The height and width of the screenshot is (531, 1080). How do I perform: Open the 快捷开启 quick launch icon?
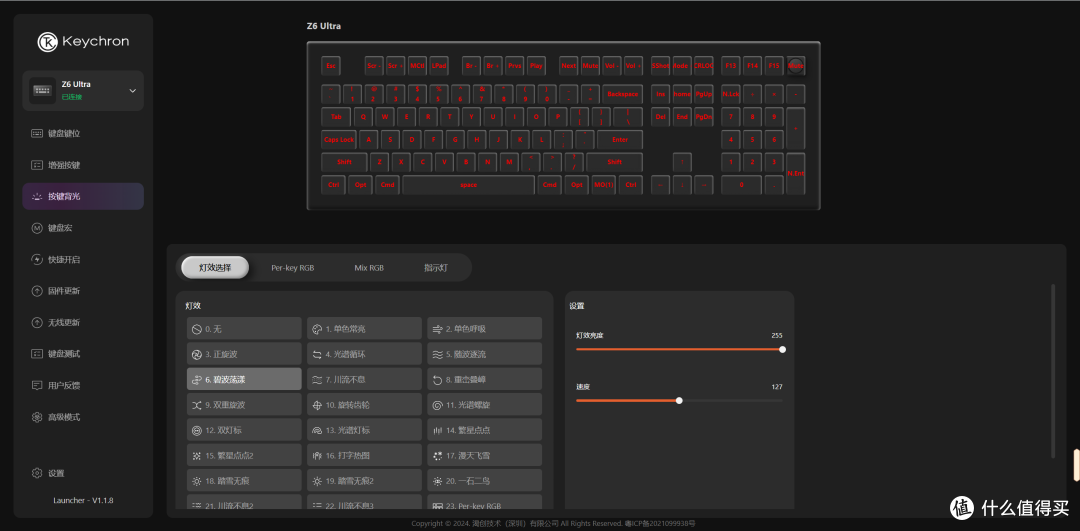coord(37,260)
